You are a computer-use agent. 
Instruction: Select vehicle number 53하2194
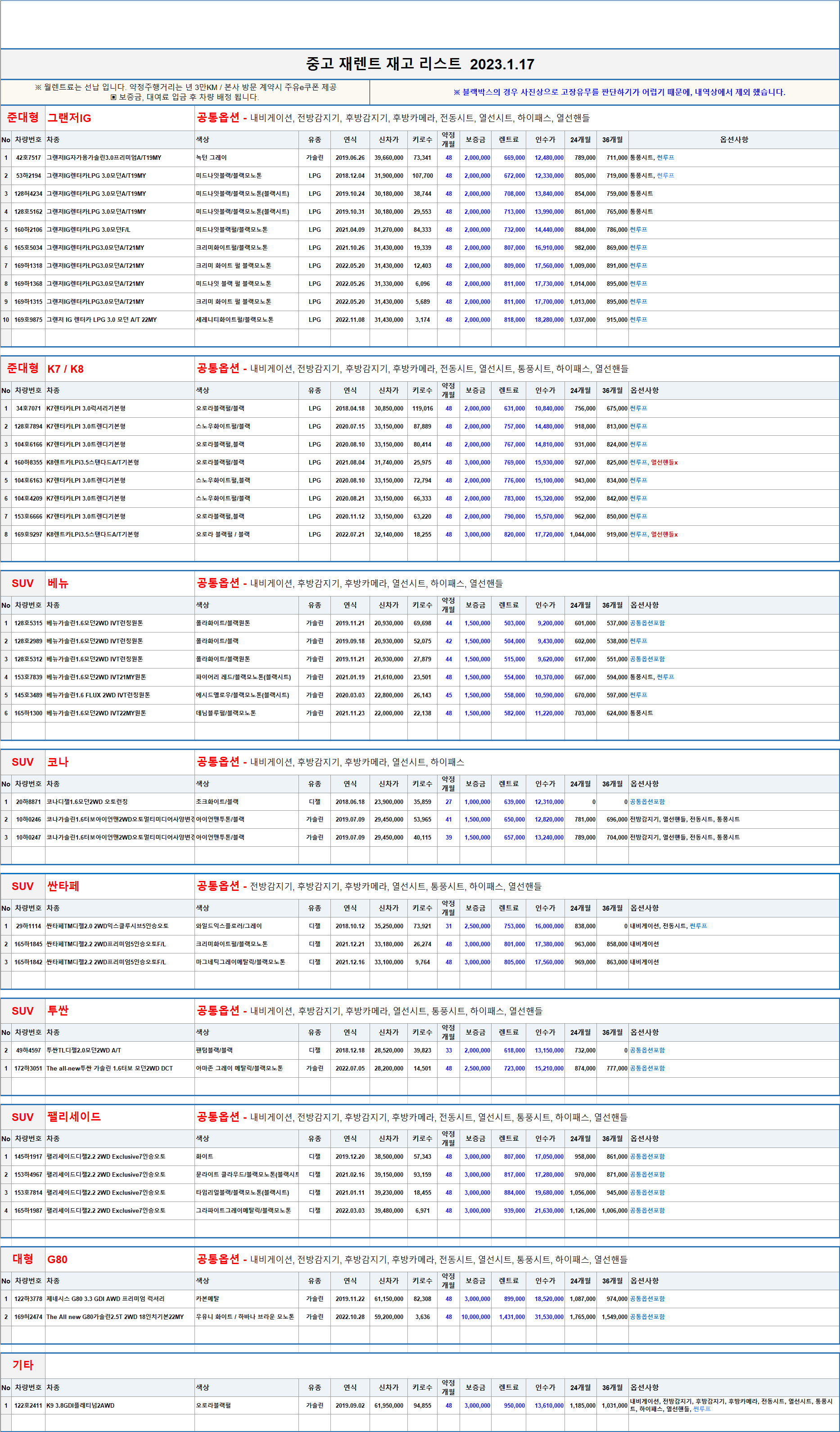pos(28,176)
